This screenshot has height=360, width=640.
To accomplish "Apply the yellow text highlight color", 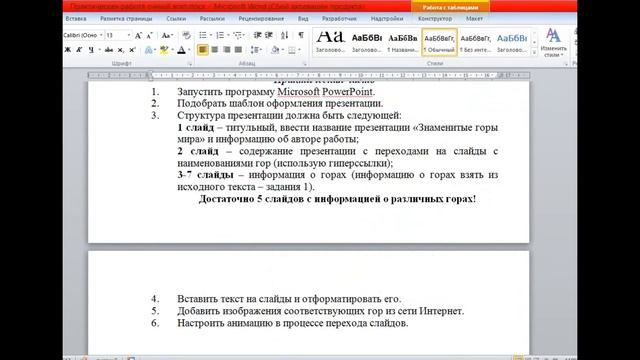I will (x=164, y=50).
